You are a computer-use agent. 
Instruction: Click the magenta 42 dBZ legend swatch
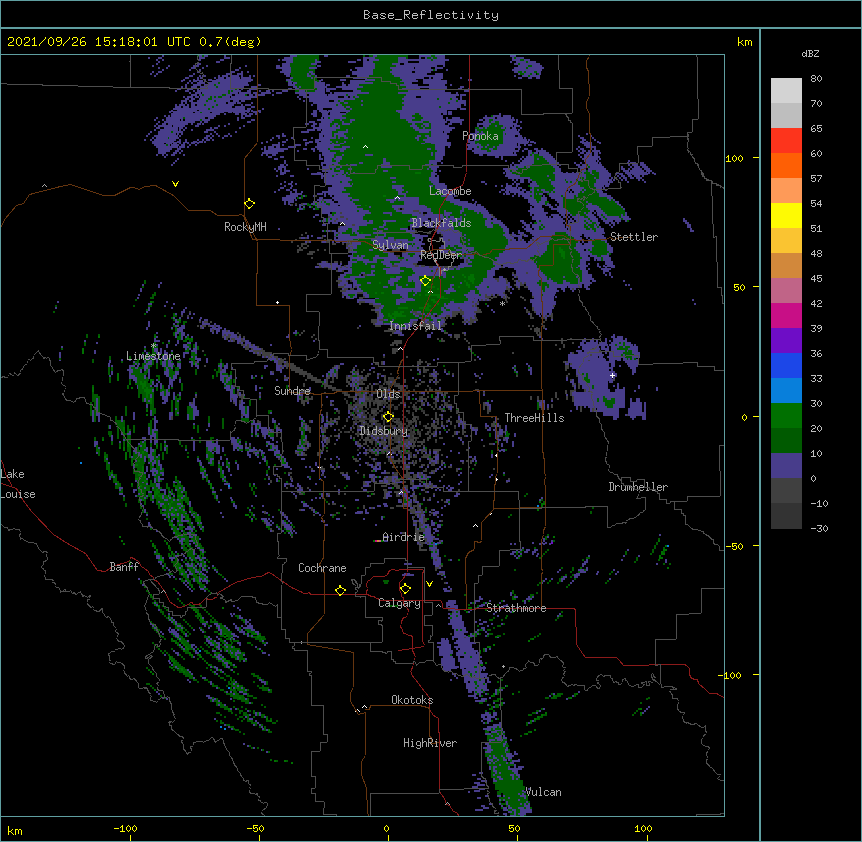tap(786, 315)
